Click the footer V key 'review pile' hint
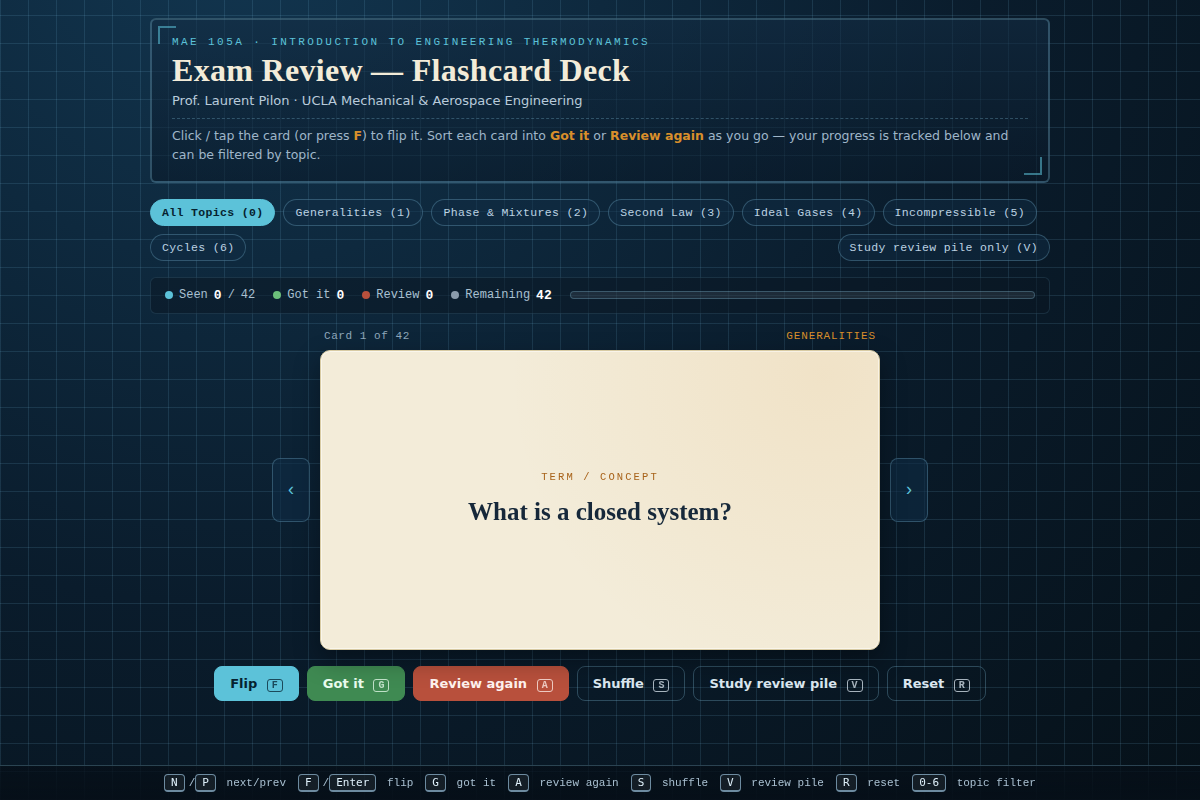The image size is (1200, 800). 730,783
